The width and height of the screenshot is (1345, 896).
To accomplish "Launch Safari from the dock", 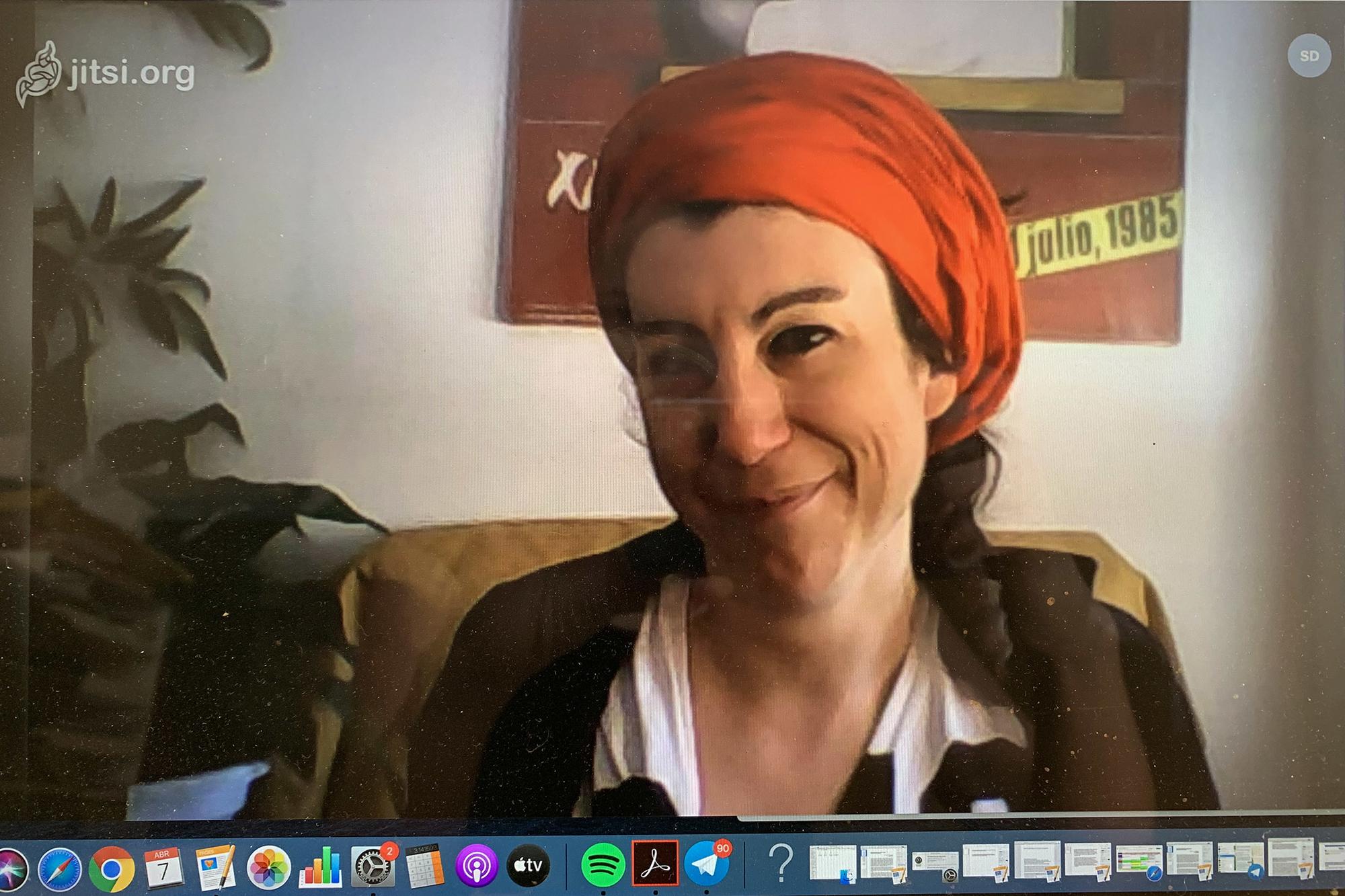I will pos(59,867).
